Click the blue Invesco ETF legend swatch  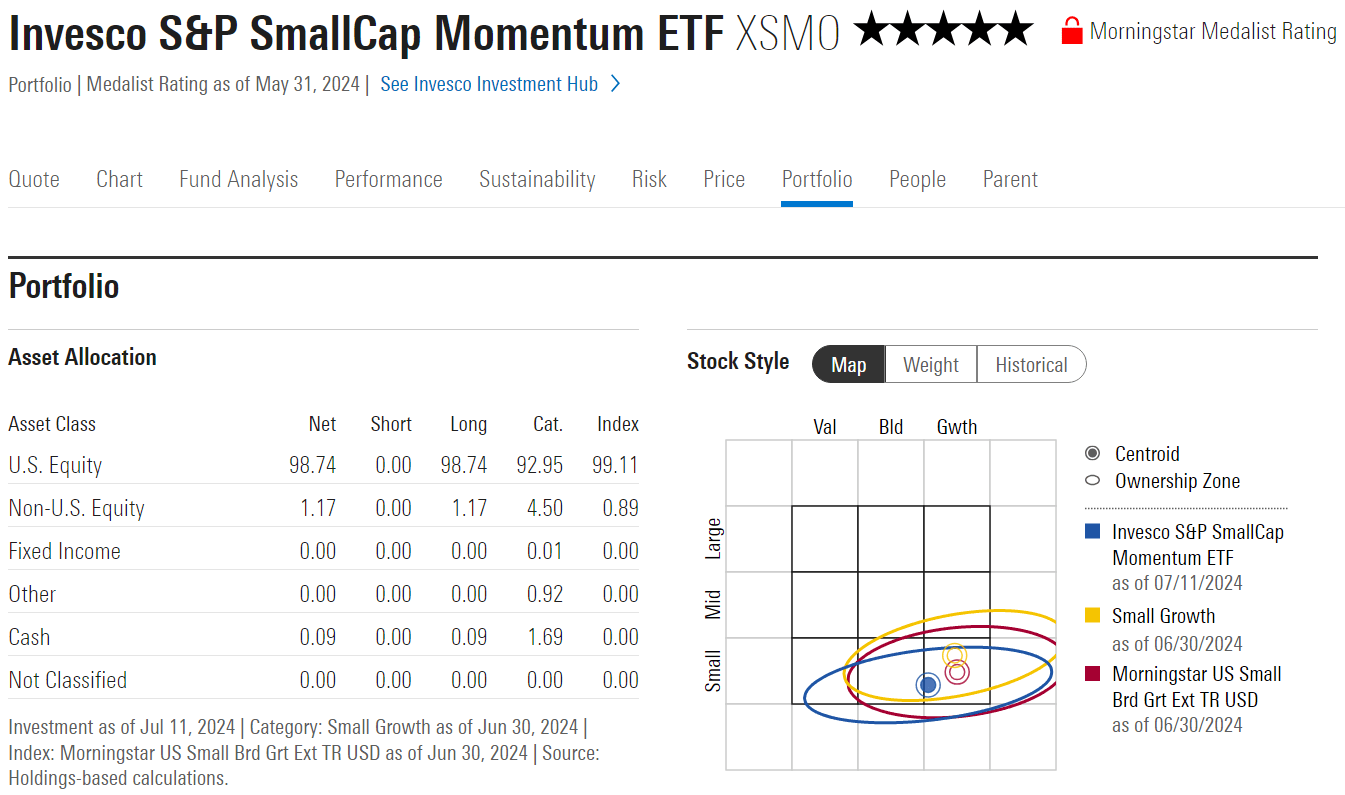[1093, 532]
